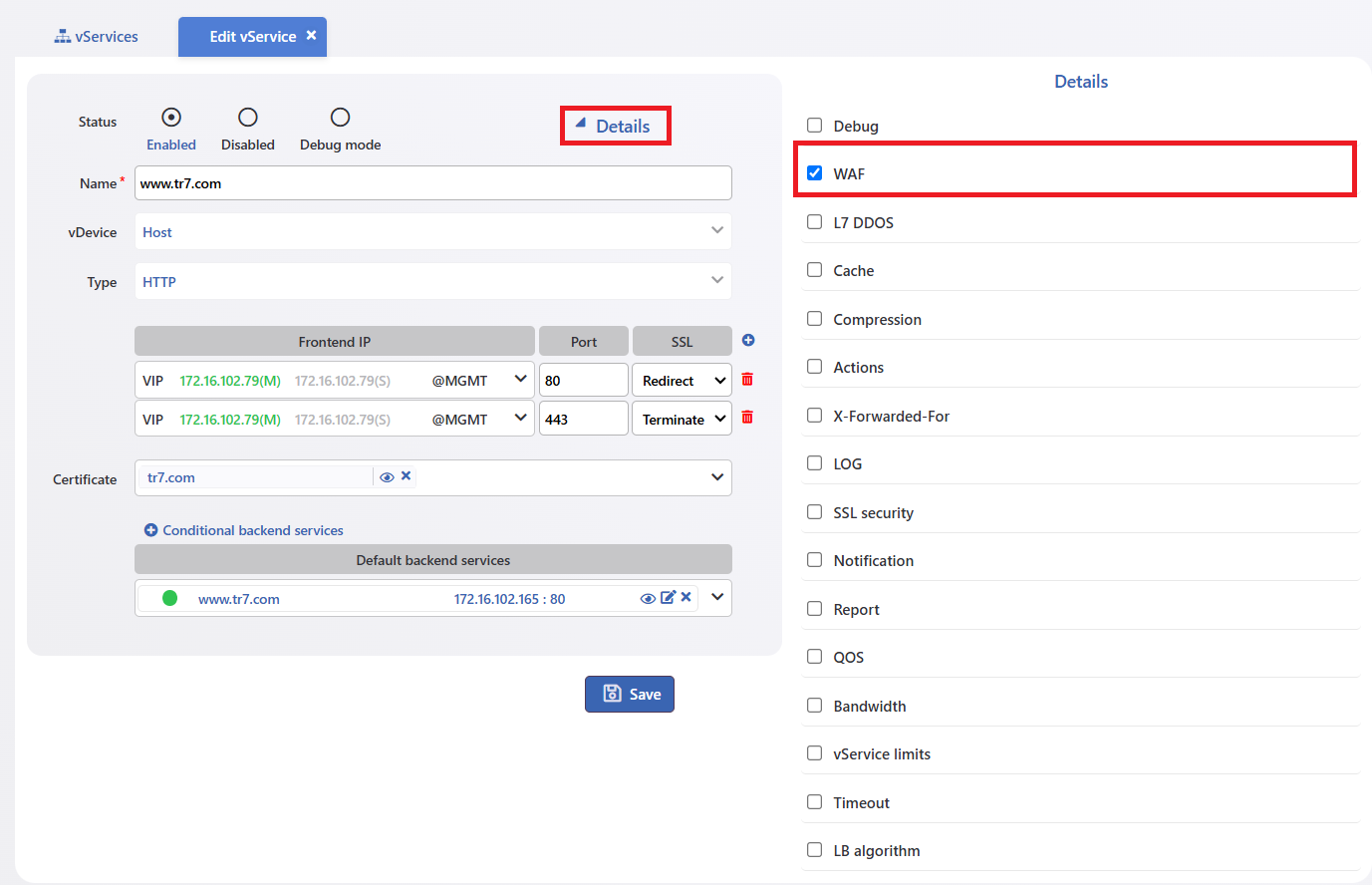
Task: Add a new Frontend IP row
Action: pyautogui.click(x=748, y=341)
